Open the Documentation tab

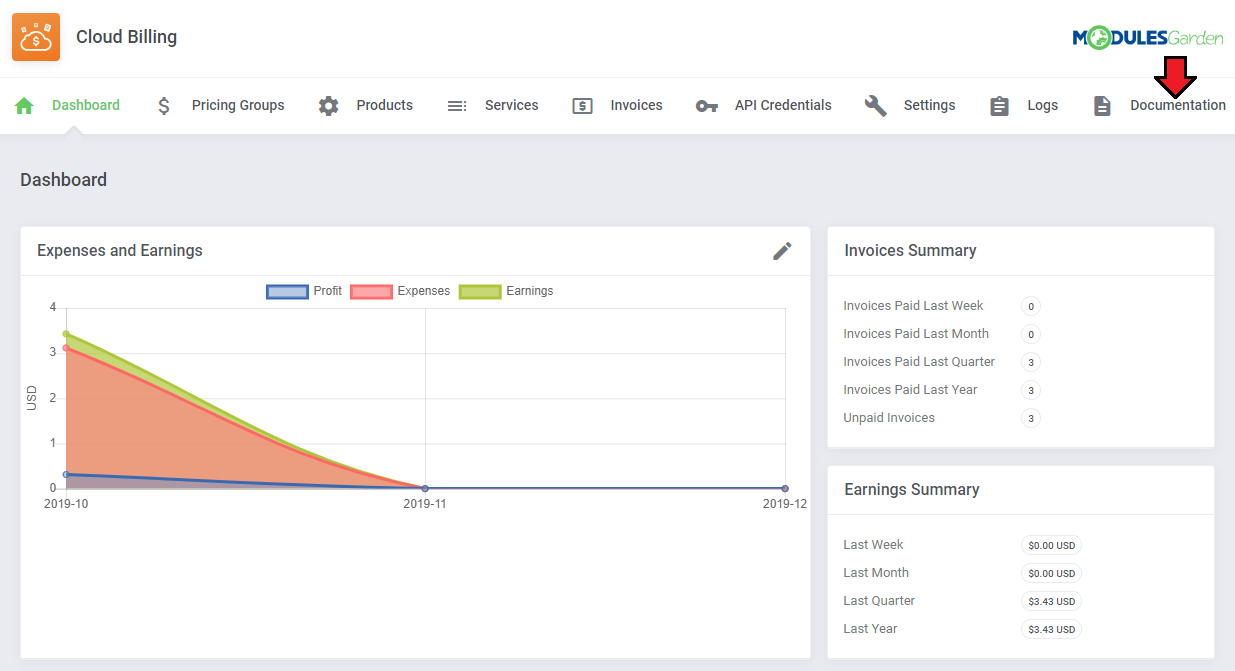click(1178, 105)
